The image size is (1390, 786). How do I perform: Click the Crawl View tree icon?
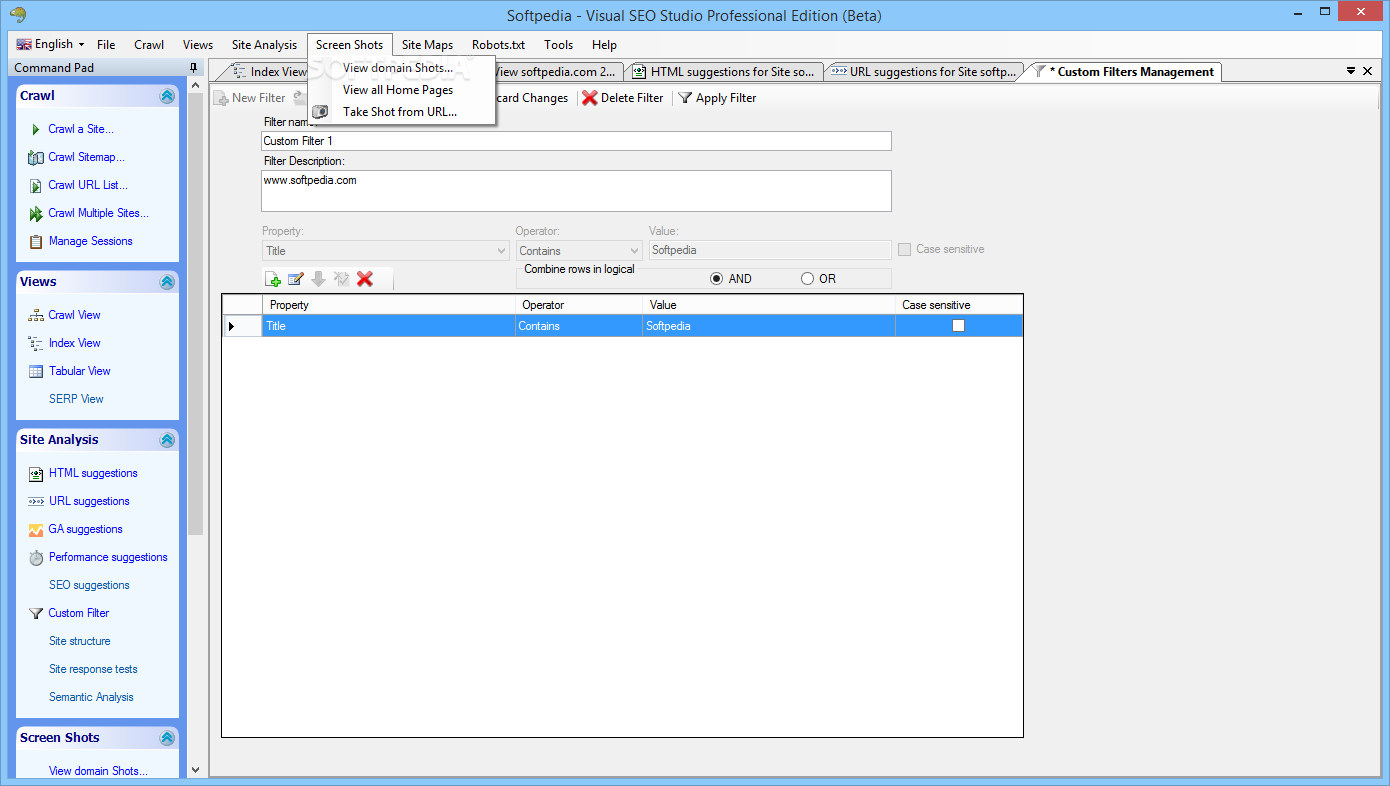(36, 315)
